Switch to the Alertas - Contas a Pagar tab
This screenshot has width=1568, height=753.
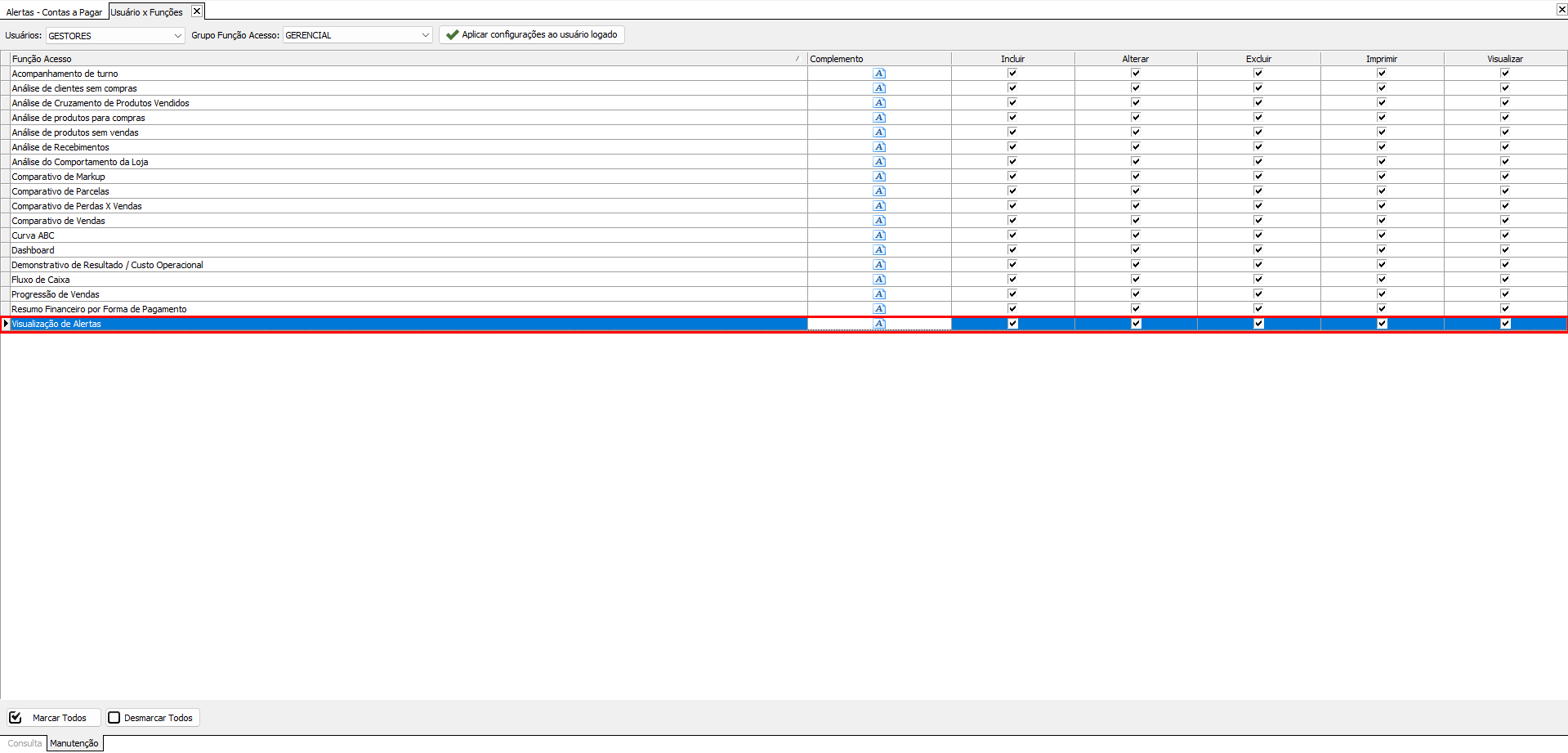pyautogui.click(x=54, y=12)
